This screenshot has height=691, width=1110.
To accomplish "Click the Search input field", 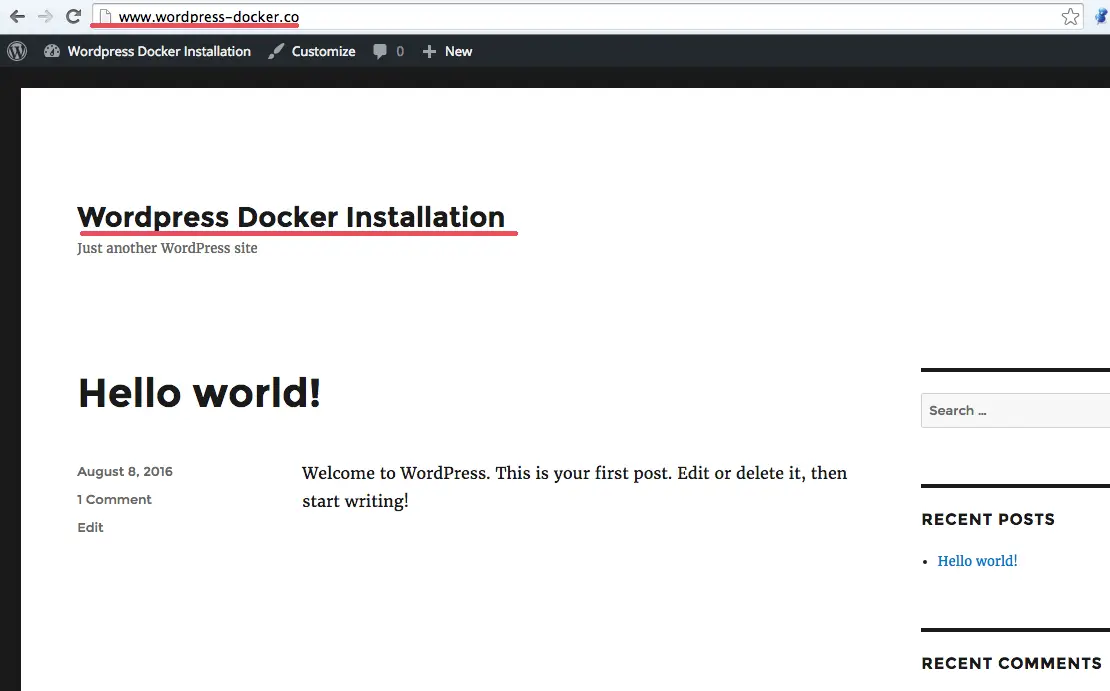I will (1015, 411).
